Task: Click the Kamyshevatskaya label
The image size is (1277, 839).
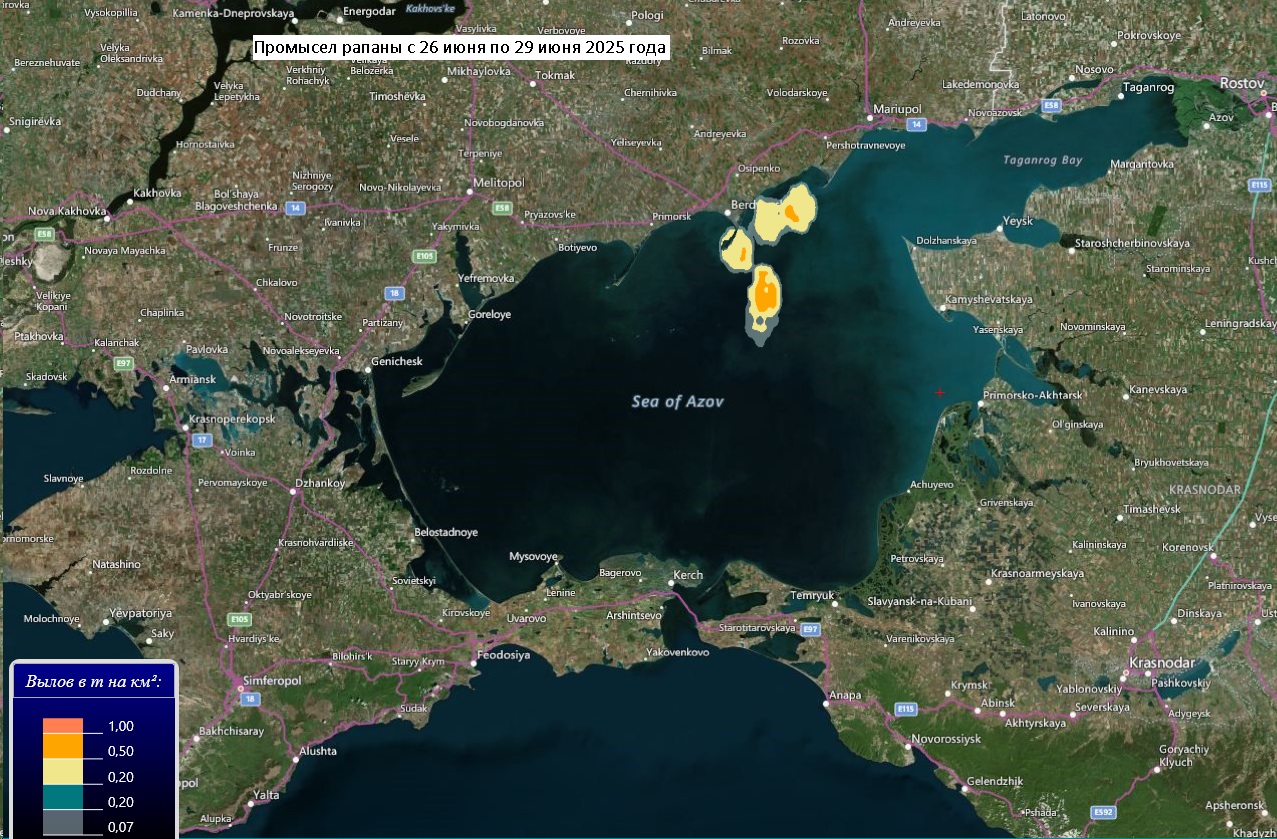Action: (x=989, y=300)
